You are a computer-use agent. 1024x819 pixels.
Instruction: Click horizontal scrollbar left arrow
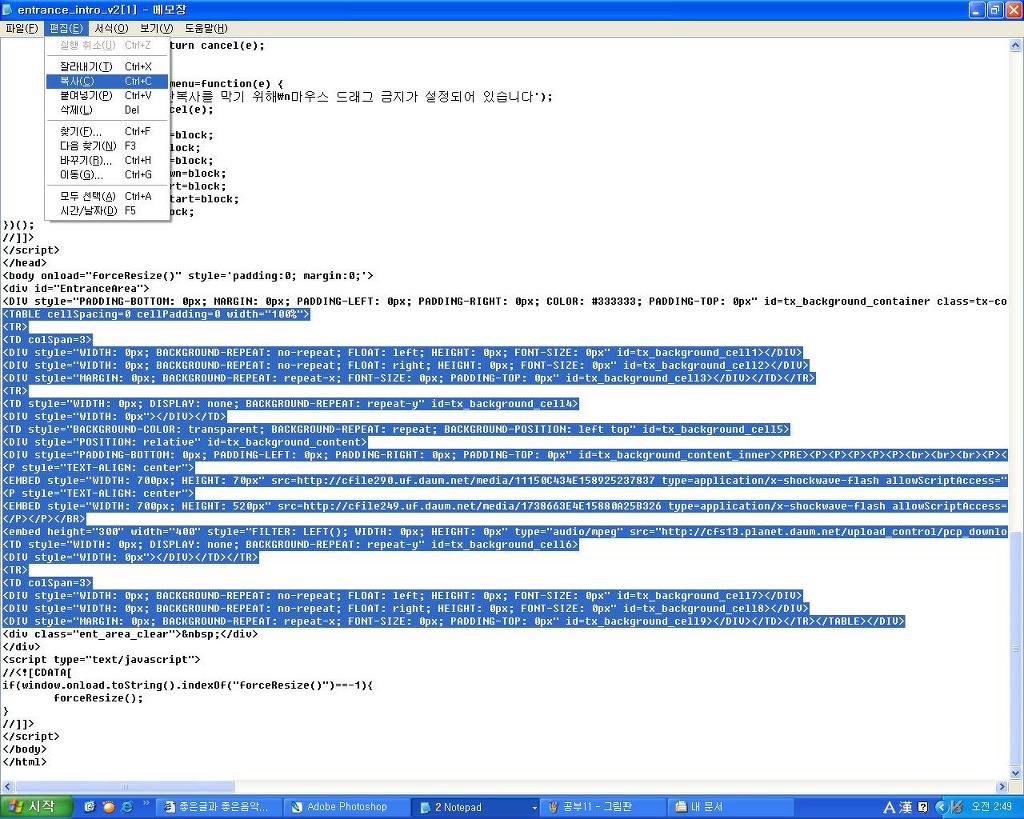click(7, 787)
